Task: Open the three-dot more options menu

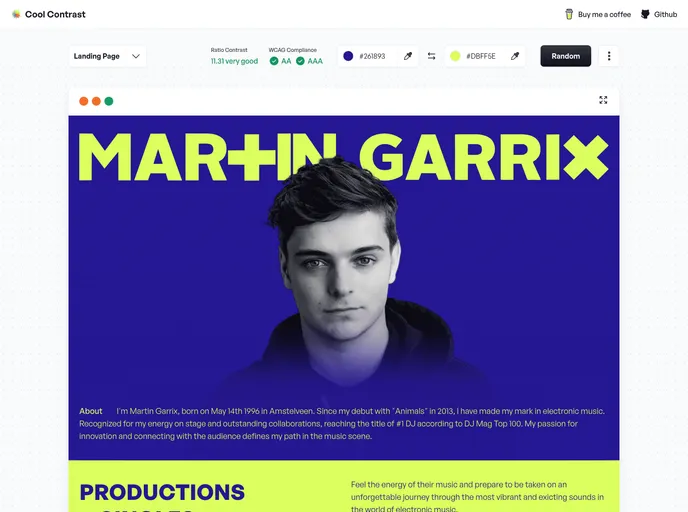Action: click(609, 56)
